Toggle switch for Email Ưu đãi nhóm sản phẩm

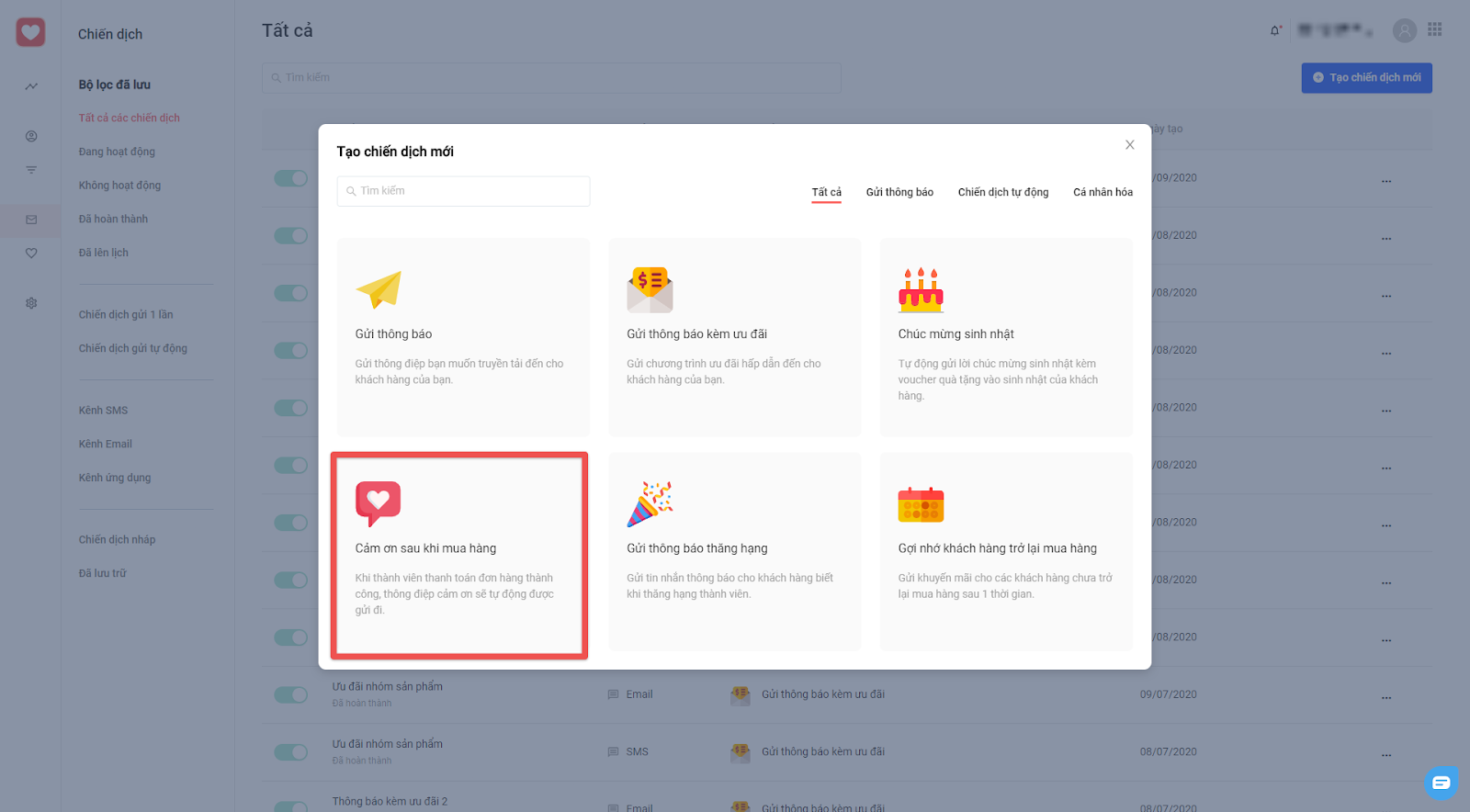290,694
